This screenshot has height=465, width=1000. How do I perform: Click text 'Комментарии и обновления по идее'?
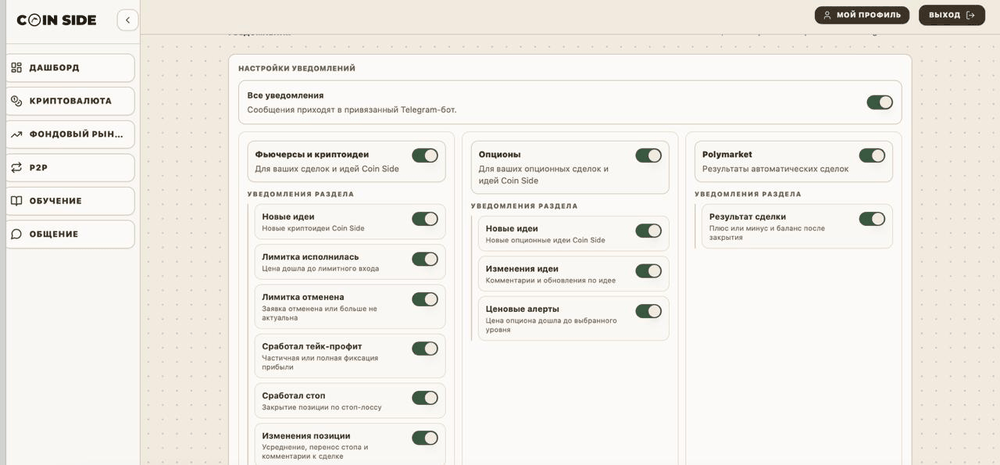coord(550,281)
